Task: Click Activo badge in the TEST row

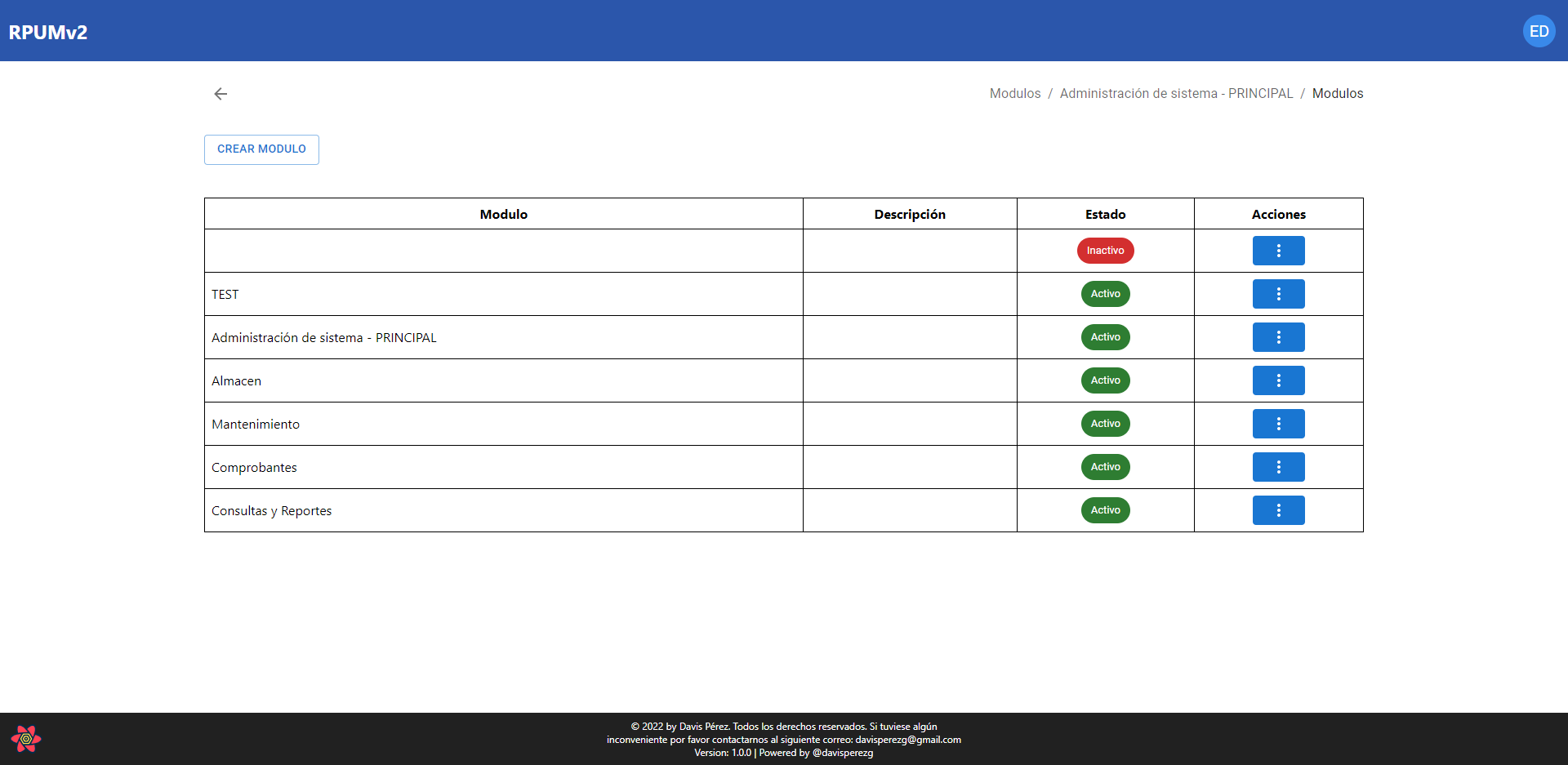Action: coord(1105,294)
